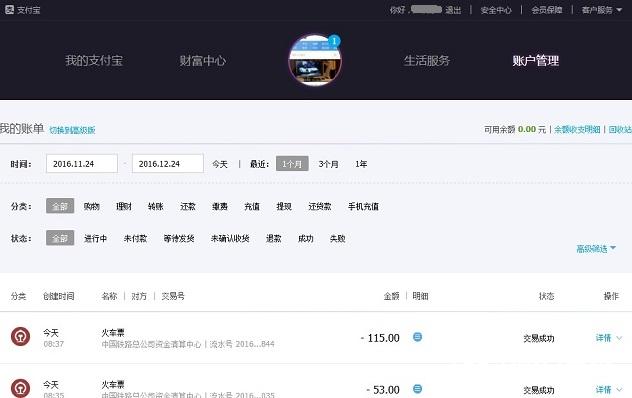632x398 pixels.
Task: Open 会员保障 link
Action: tap(547, 10)
